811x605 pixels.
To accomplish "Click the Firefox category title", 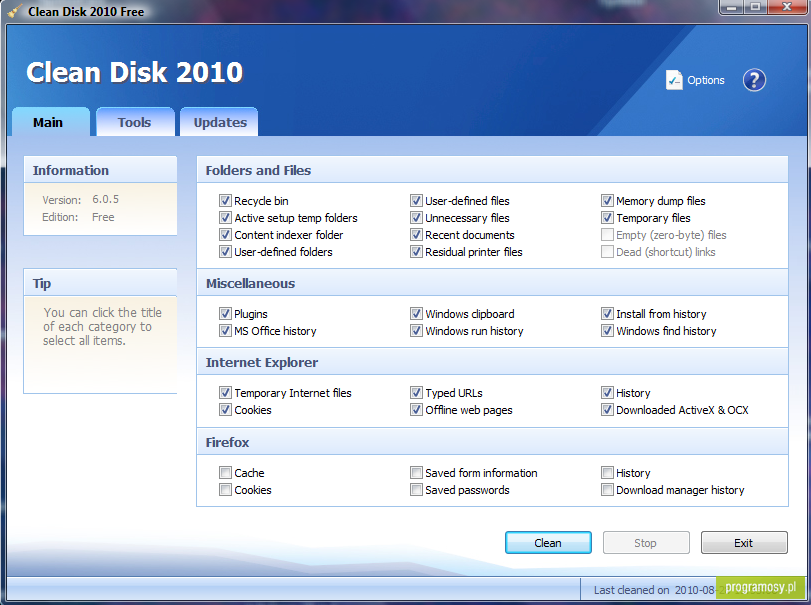I will tap(228, 442).
